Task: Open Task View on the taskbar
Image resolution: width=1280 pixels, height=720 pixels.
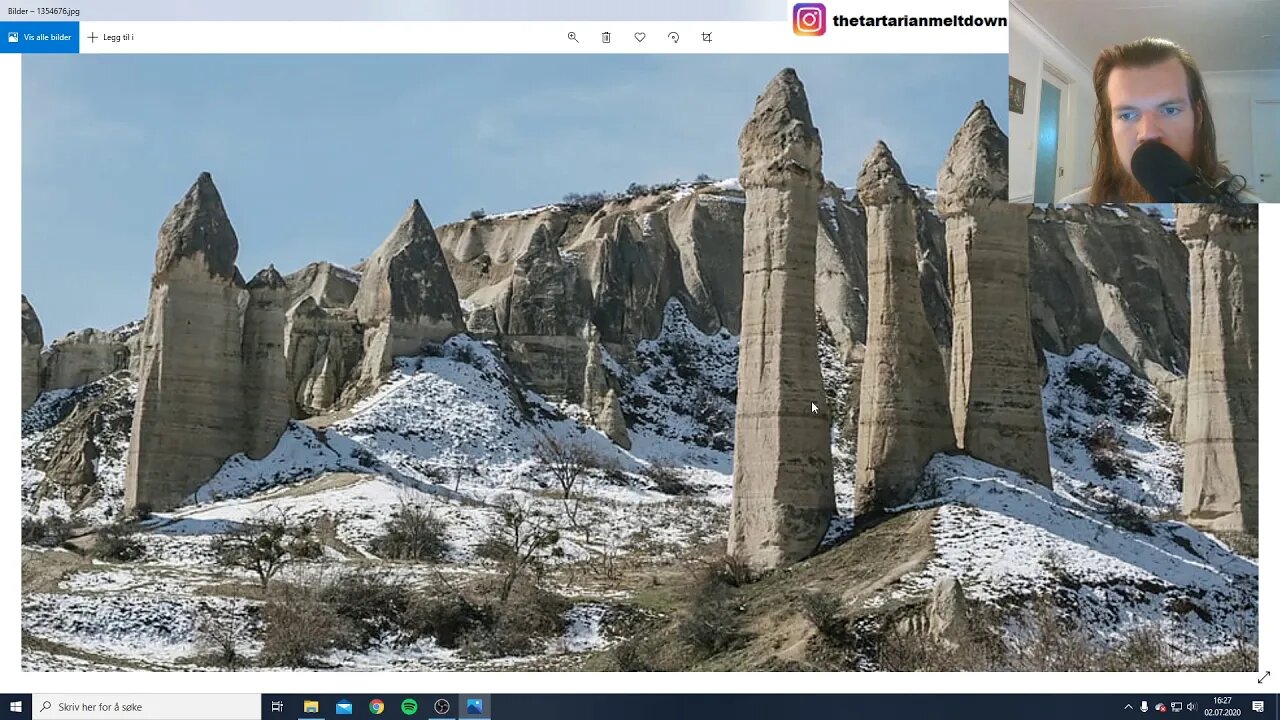Action: tap(277, 706)
